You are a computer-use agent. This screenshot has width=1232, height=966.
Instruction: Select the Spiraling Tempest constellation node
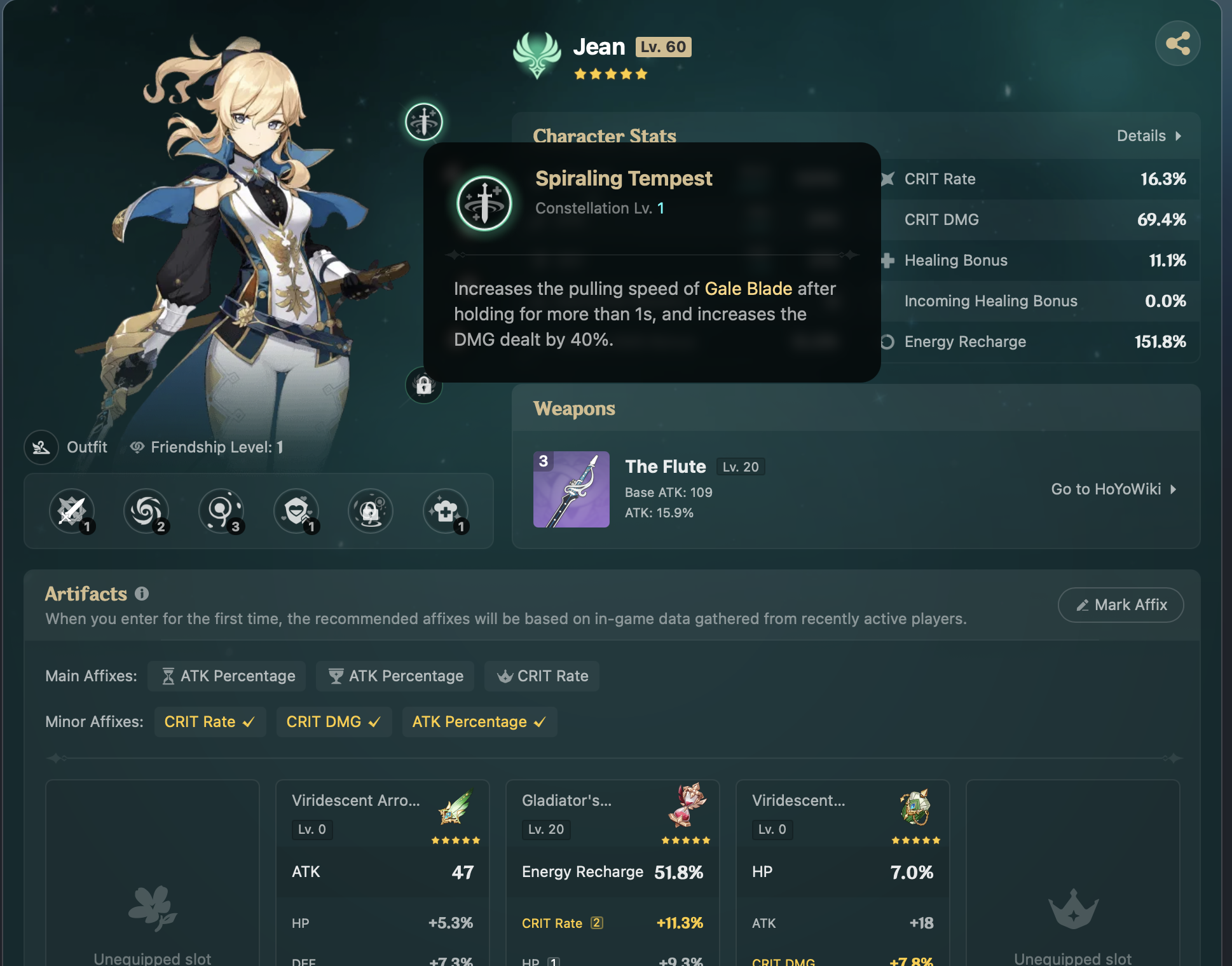tap(424, 121)
